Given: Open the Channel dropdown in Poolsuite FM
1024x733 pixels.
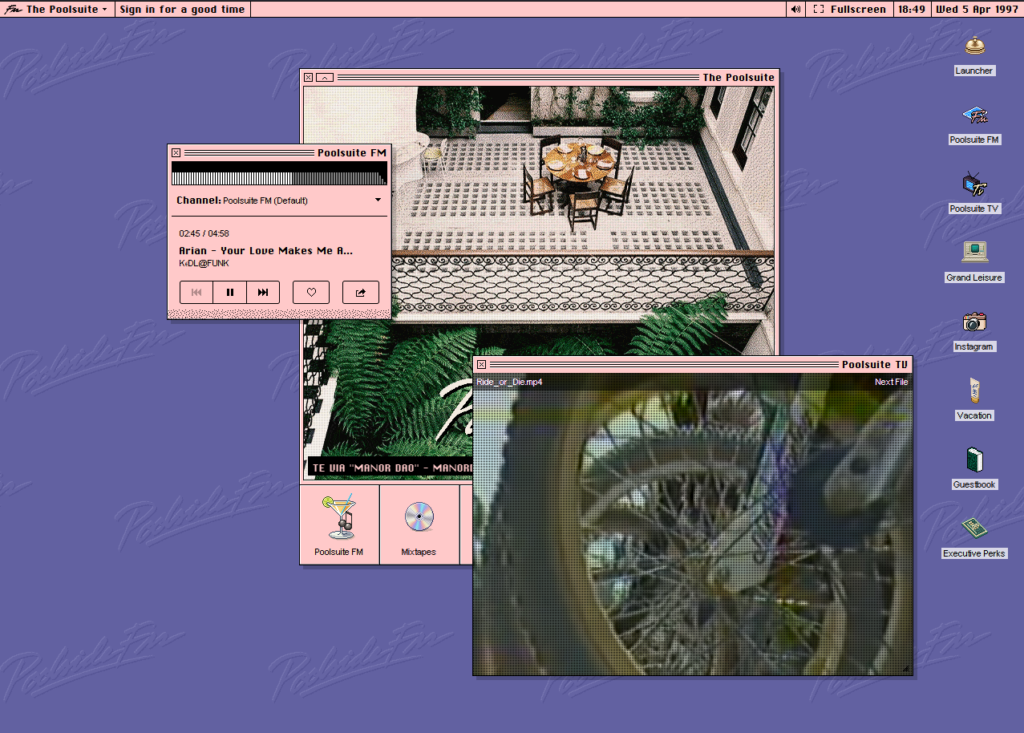Looking at the screenshot, I should [x=280, y=201].
